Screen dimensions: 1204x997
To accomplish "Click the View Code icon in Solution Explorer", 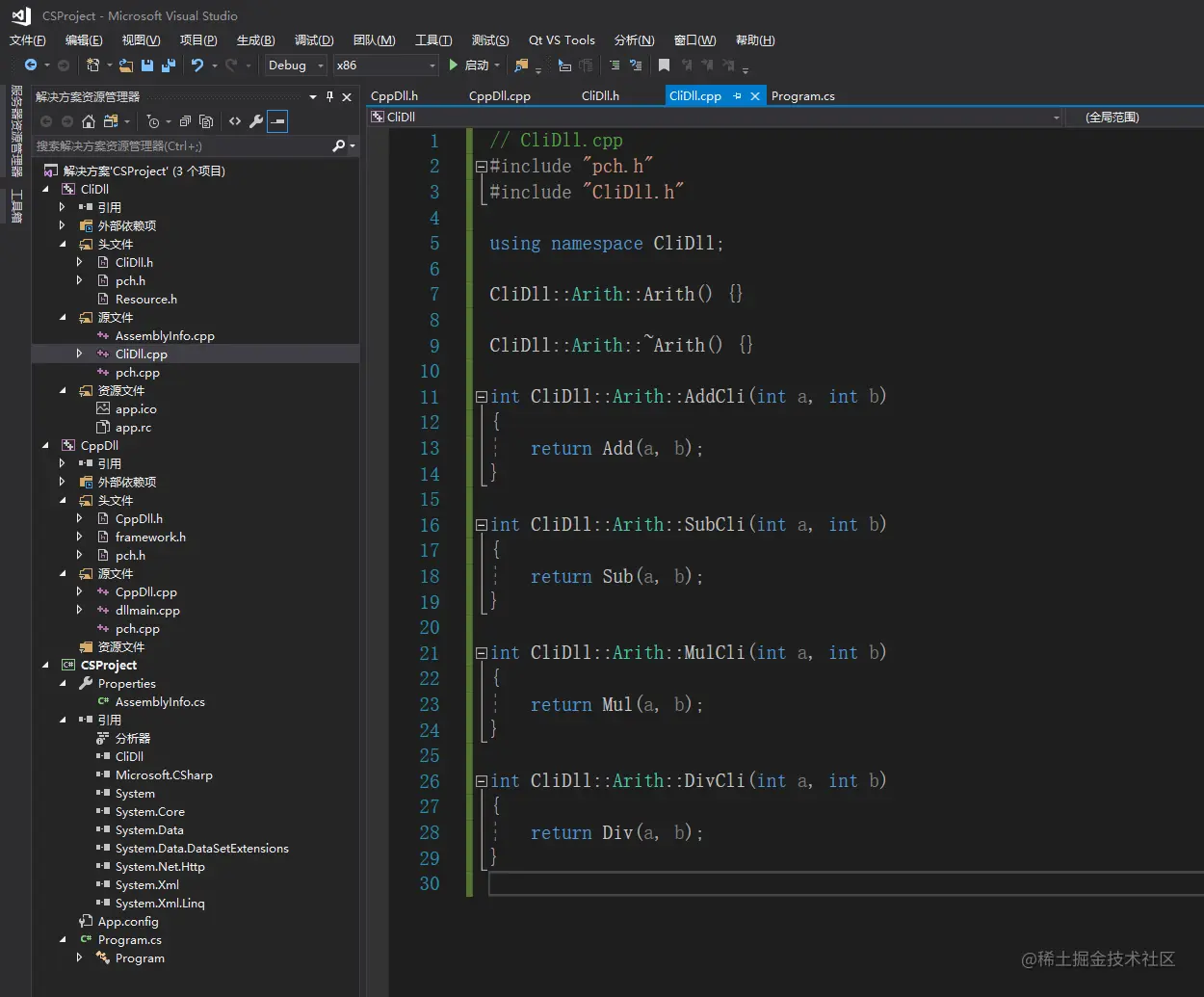I will [x=235, y=121].
